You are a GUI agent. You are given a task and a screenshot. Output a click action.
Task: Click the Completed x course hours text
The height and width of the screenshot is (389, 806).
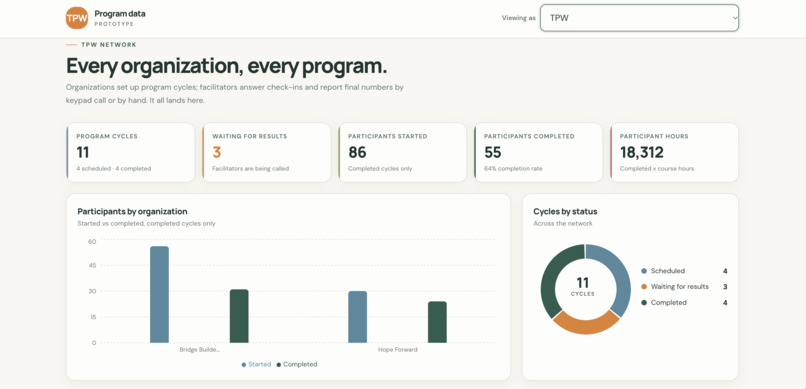(x=657, y=169)
